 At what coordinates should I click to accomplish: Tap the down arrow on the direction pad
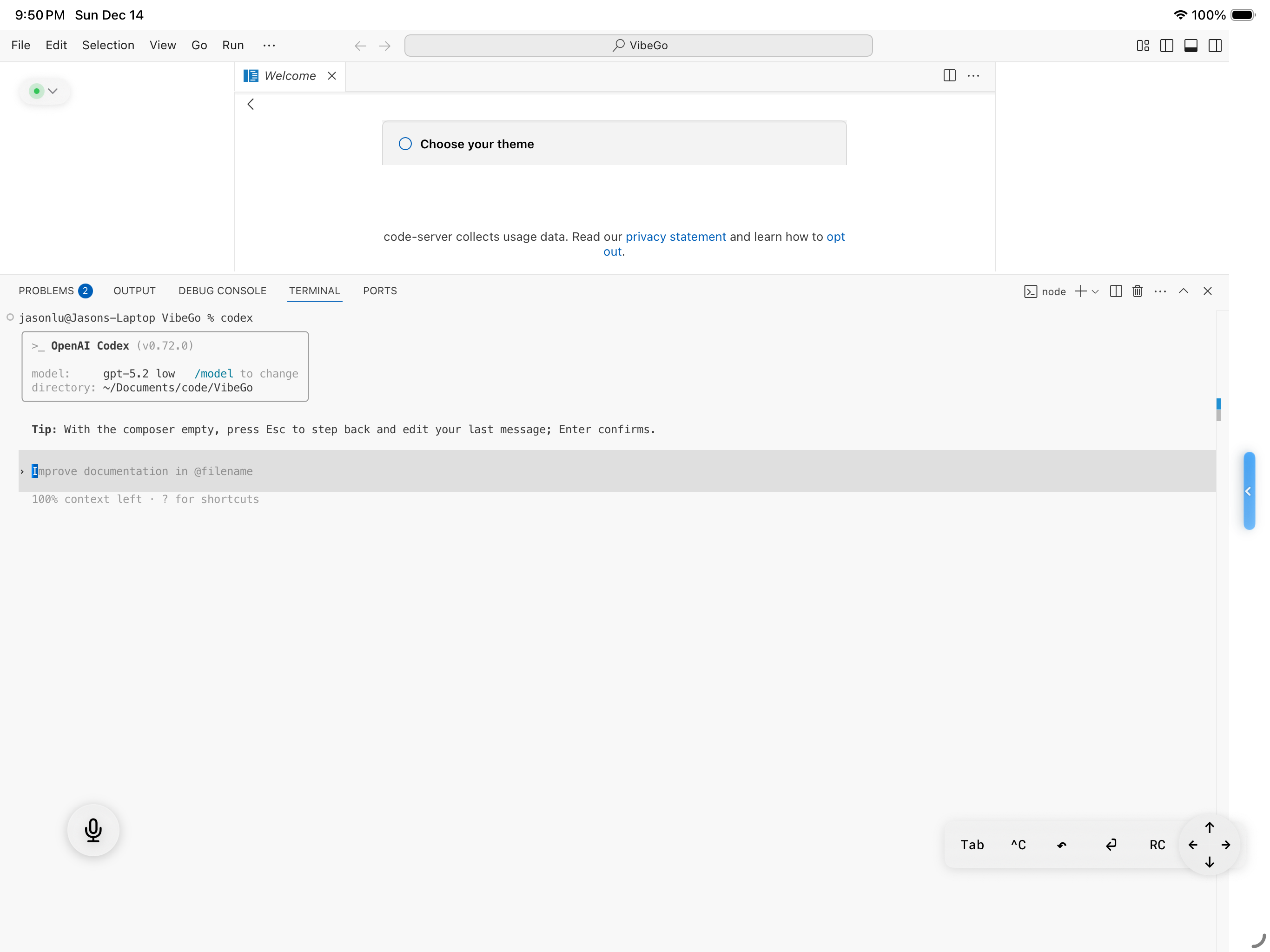click(x=1209, y=862)
